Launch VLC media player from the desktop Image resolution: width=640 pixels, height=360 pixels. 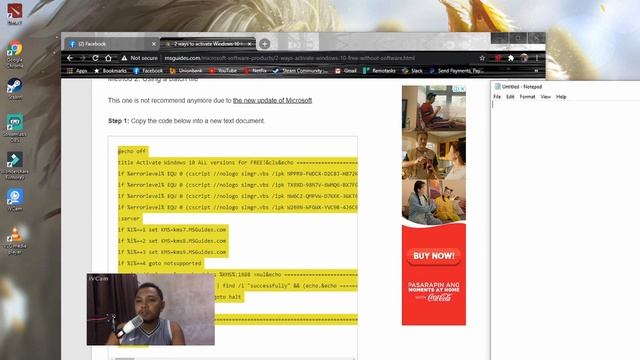(x=15, y=240)
